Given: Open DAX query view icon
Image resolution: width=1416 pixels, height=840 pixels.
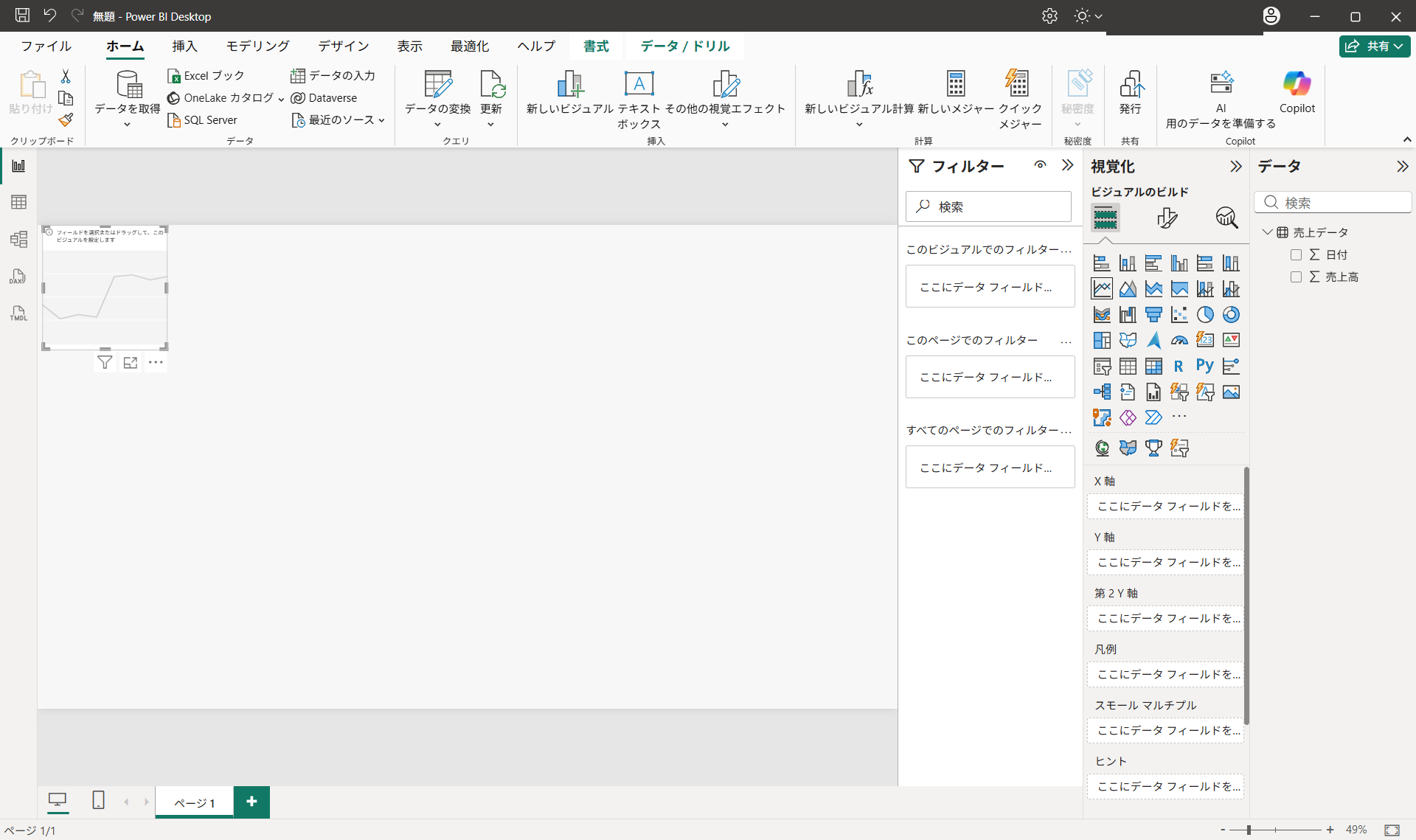Looking at the screenshot, I should click(x=18, y=277).
